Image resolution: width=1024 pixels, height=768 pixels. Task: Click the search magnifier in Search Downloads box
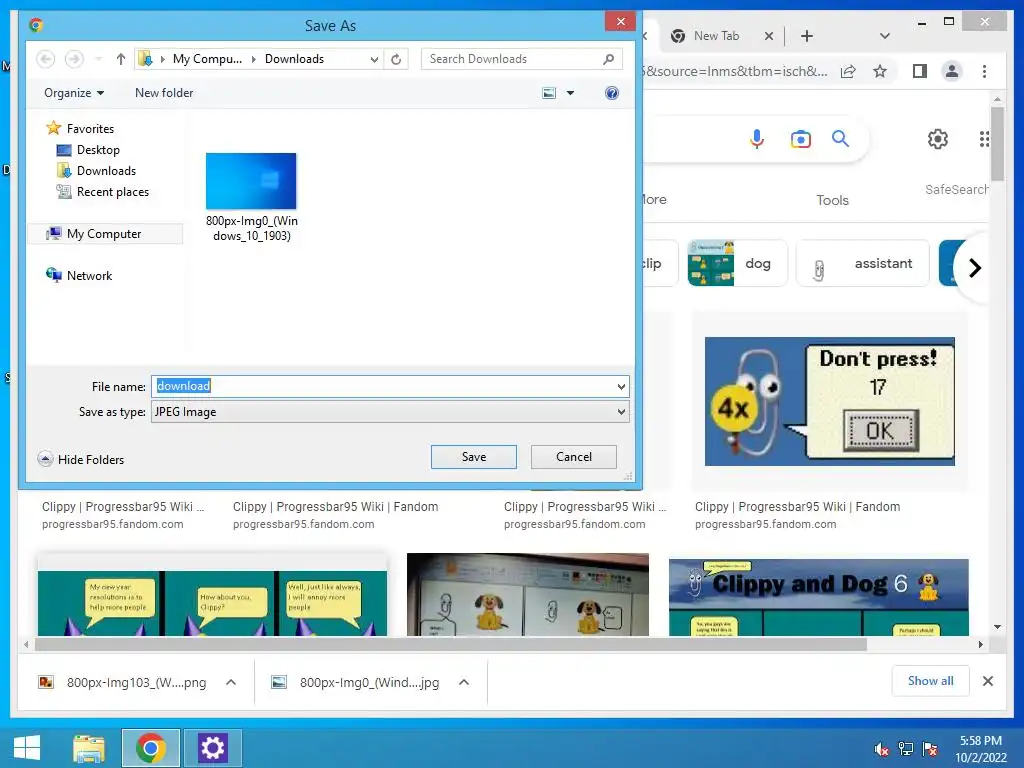coord(609,59)
